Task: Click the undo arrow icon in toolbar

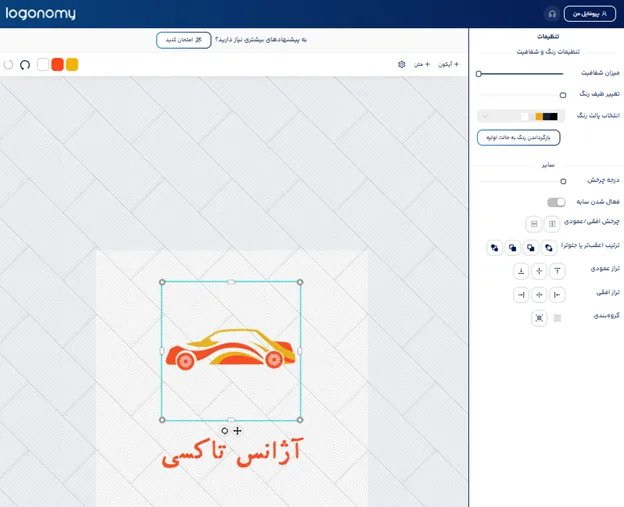Action: coord(25,64)
